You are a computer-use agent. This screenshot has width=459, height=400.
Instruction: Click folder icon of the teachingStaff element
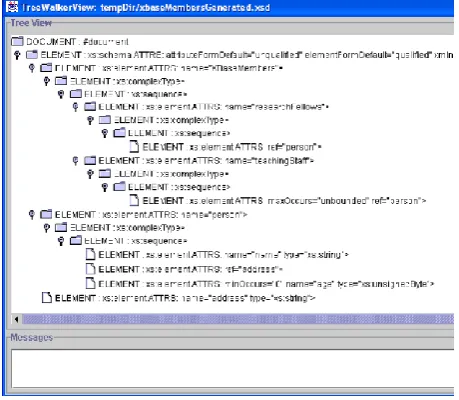pyautogui.click(x=90, y=160)
